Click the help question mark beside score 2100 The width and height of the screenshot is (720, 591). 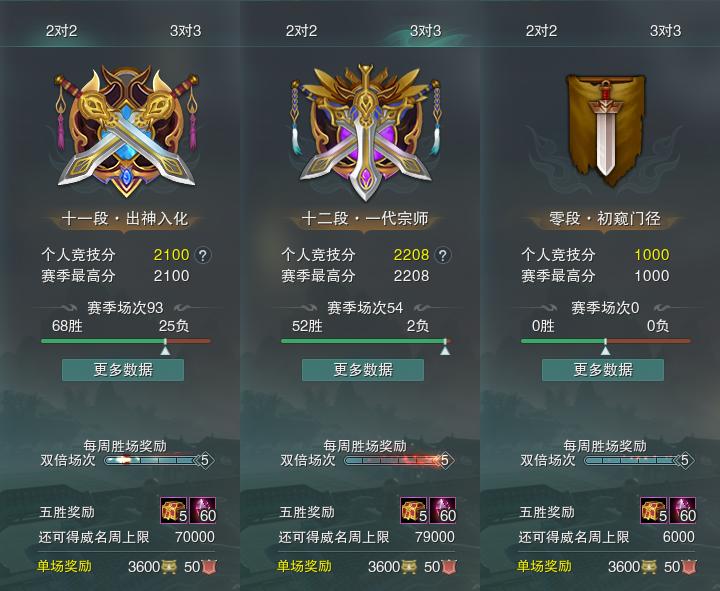[203, 255]
